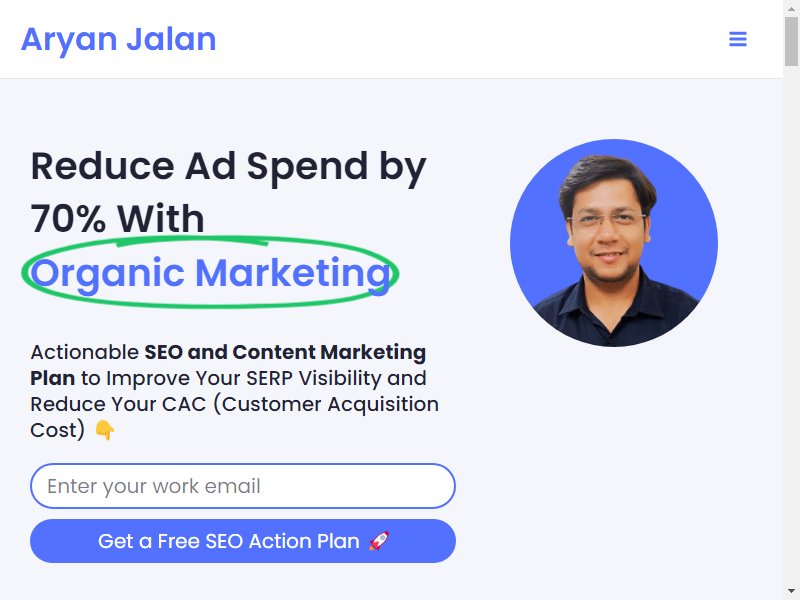
Task: Click the Enter your work email placeholder
Action: 154,486
